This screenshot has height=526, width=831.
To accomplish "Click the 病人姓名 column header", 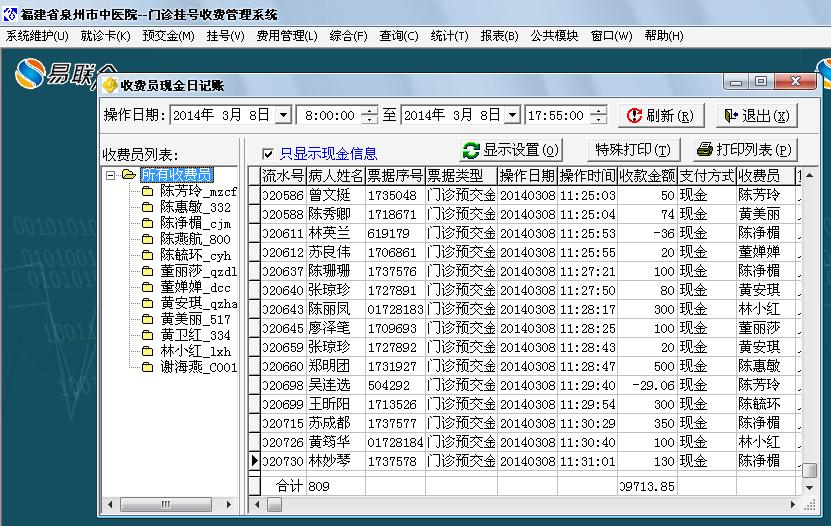I will (x=336, y=176).
